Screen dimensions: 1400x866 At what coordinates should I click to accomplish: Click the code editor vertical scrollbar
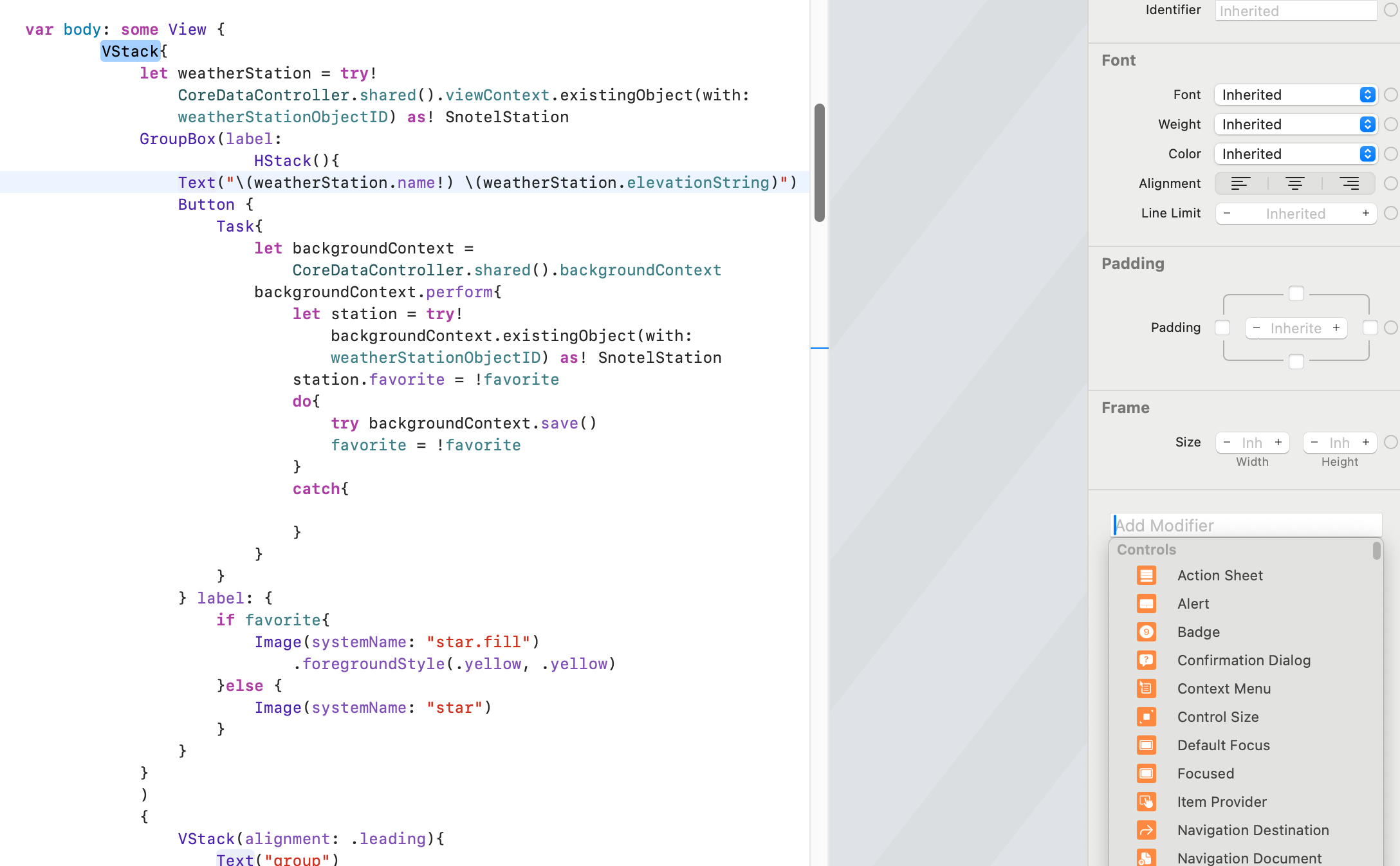coord(819,162)
